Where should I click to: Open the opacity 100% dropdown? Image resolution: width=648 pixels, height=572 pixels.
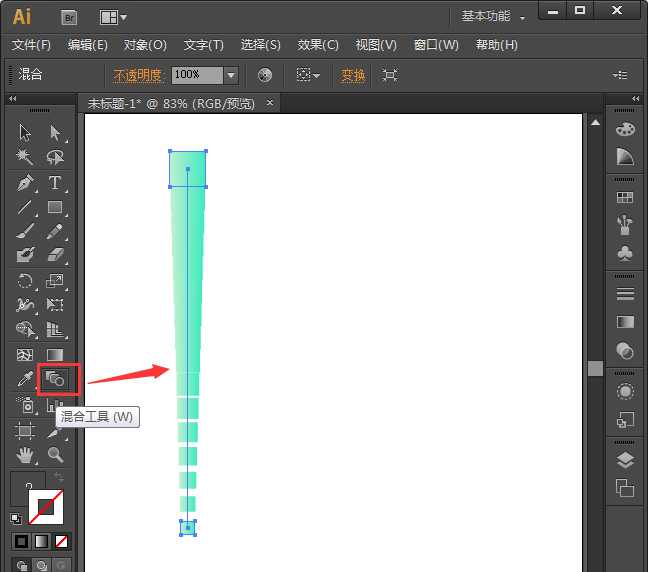tap(231, 75)
